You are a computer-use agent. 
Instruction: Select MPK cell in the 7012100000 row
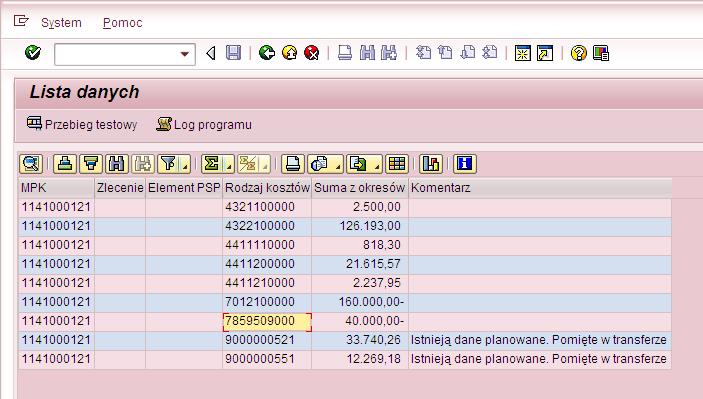pos(56,302)
